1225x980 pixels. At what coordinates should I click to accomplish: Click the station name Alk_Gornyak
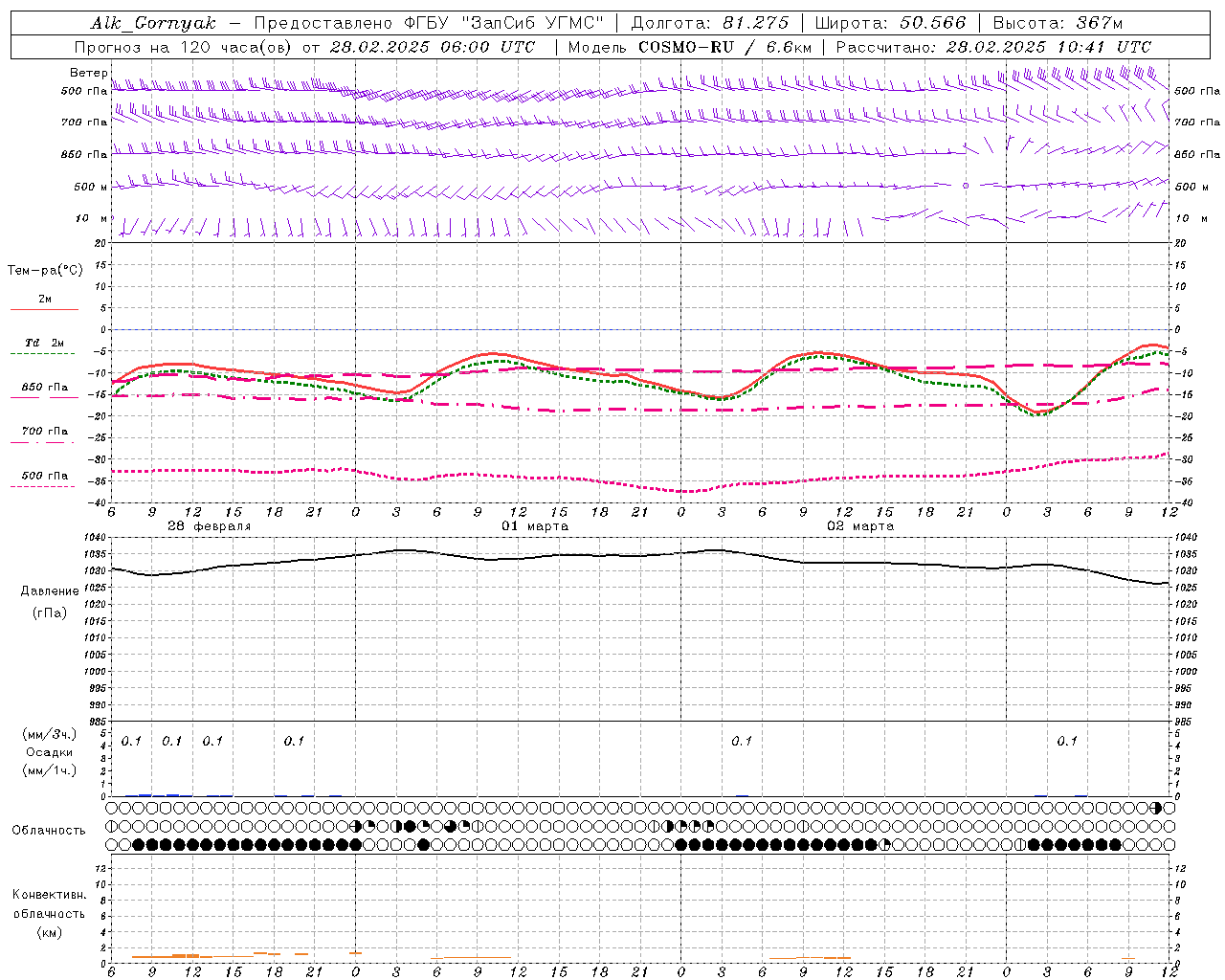pos(154,23)
